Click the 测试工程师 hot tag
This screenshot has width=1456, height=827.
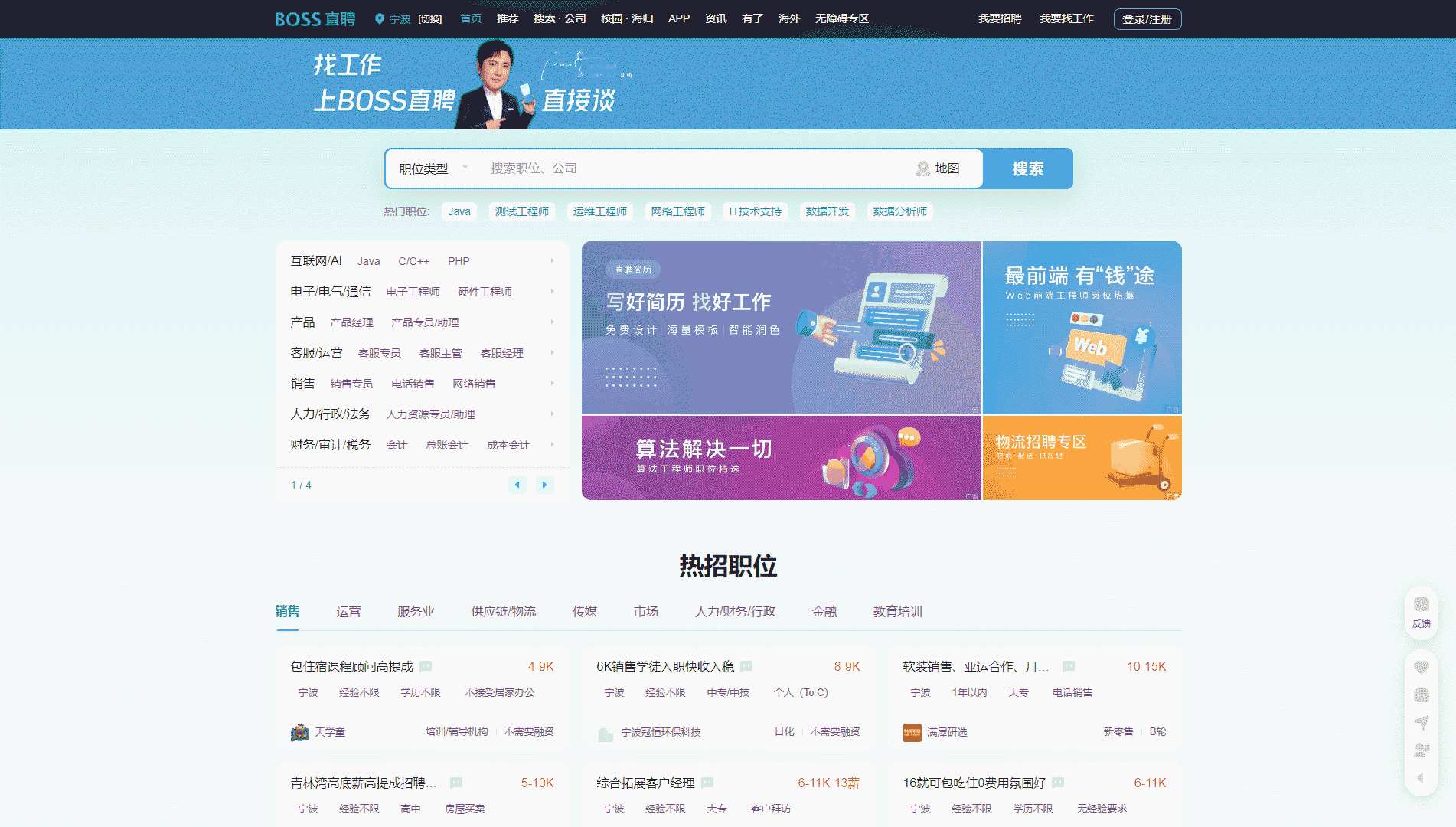[x=522, y=211]
